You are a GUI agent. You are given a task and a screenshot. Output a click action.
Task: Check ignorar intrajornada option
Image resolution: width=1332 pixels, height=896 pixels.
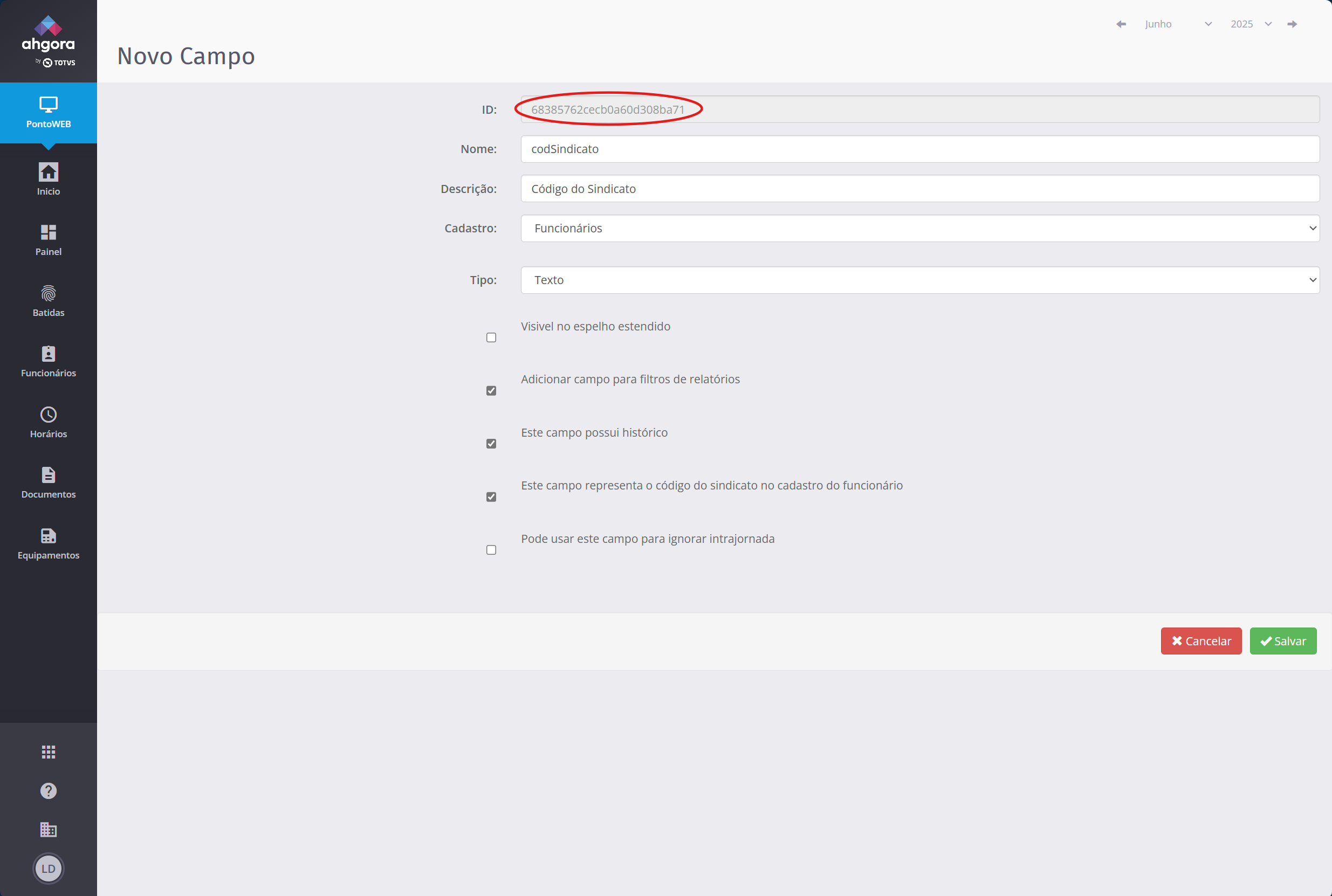coord(491,550)
